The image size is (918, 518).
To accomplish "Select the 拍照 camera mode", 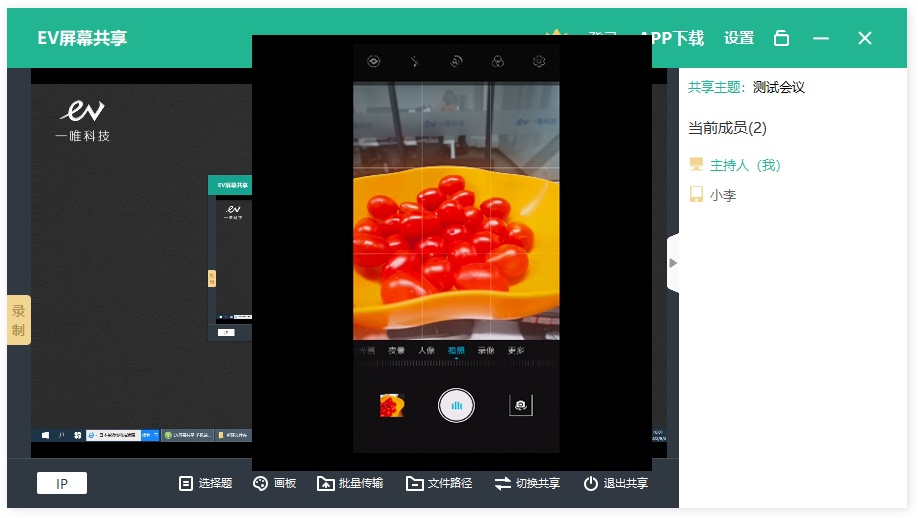I will point(456,351).
